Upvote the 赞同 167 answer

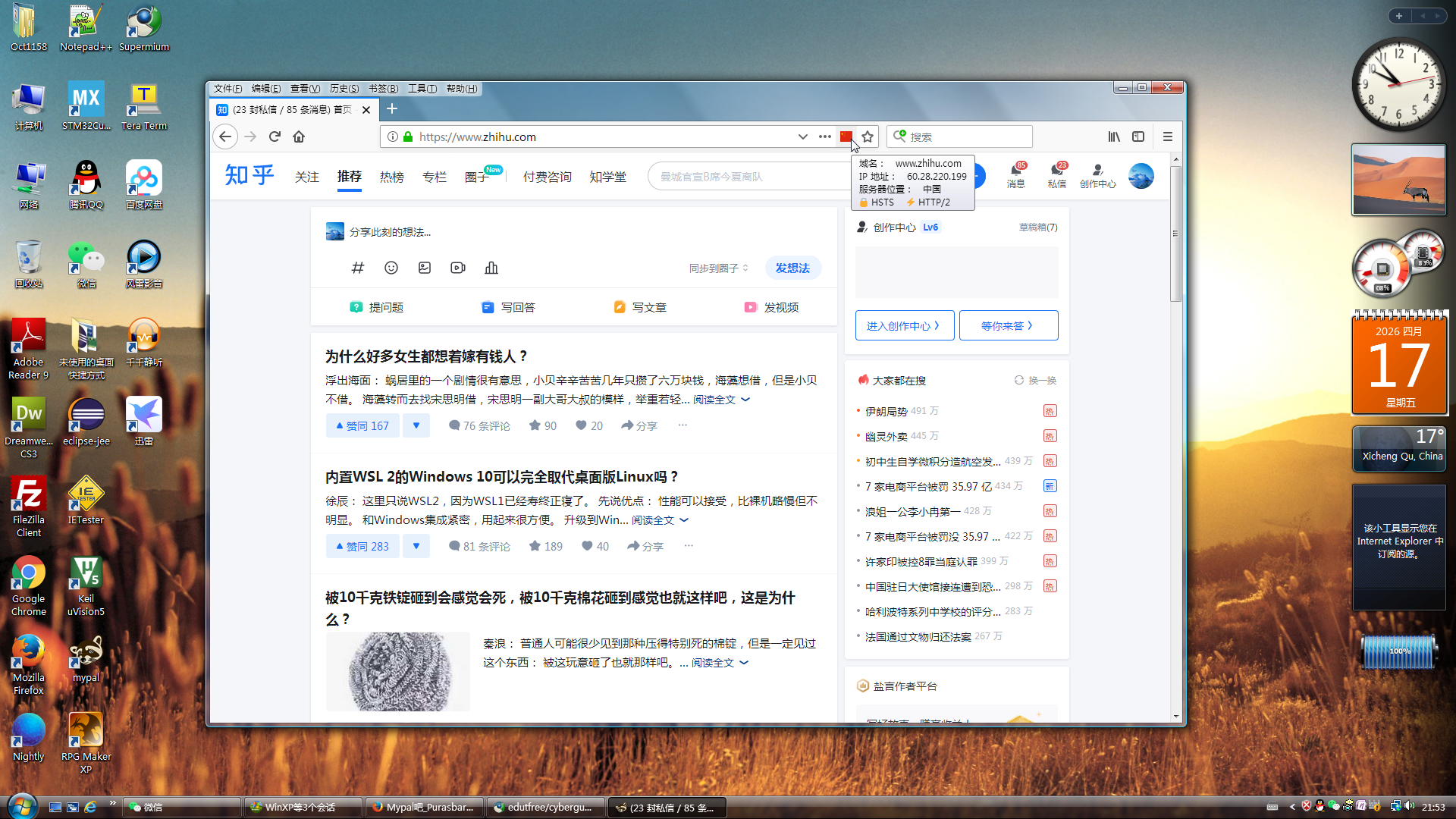[x=362, y=425]
